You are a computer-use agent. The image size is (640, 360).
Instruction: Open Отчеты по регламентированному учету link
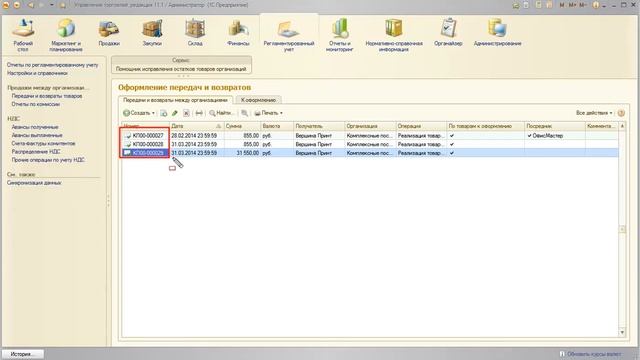click(53, 65)
